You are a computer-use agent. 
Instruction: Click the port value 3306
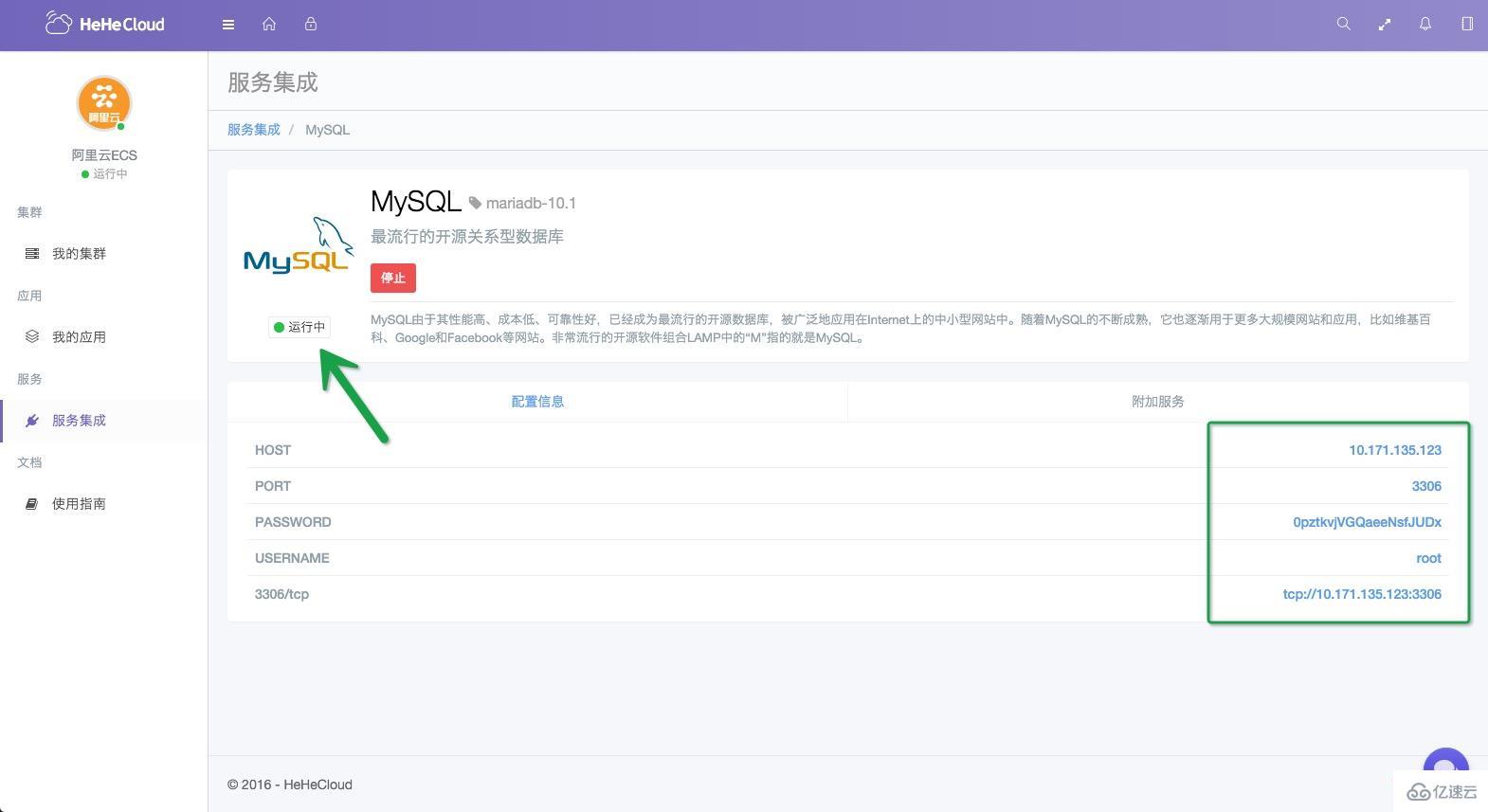[x=1426, y=486]
